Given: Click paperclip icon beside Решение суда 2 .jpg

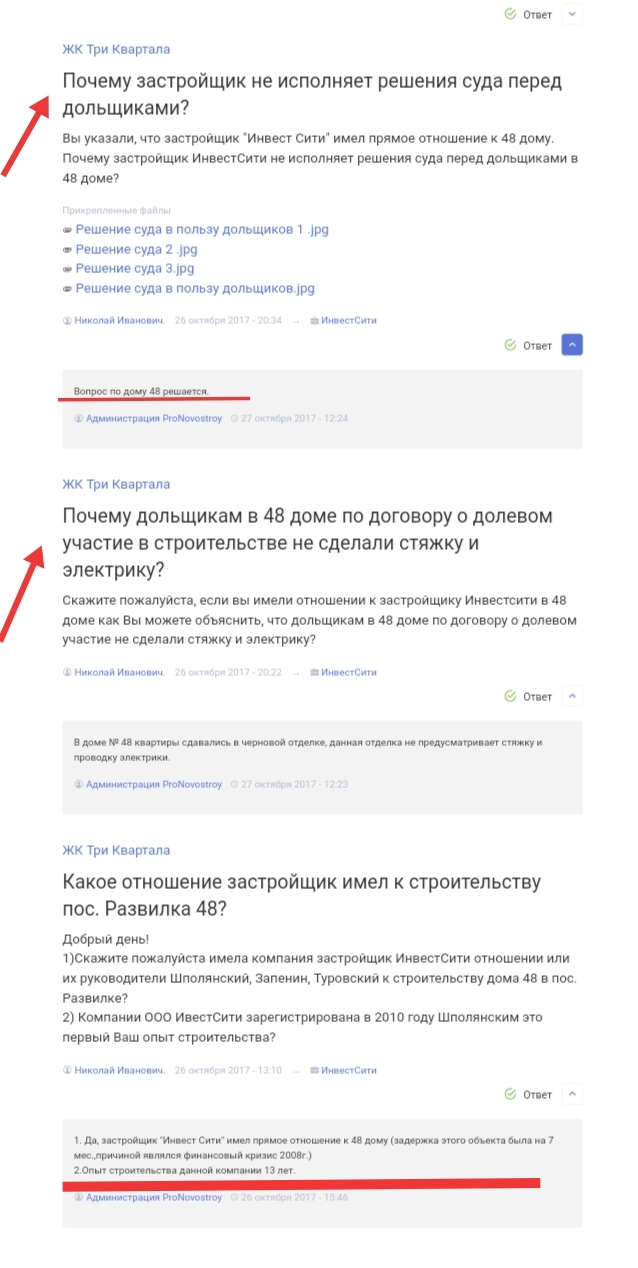Looking at the screenshot, I should [67, 250].
